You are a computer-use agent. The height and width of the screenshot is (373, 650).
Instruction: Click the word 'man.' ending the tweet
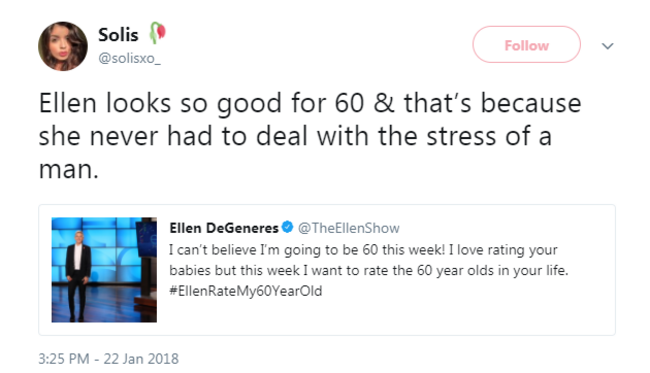(x=69, y=170)
